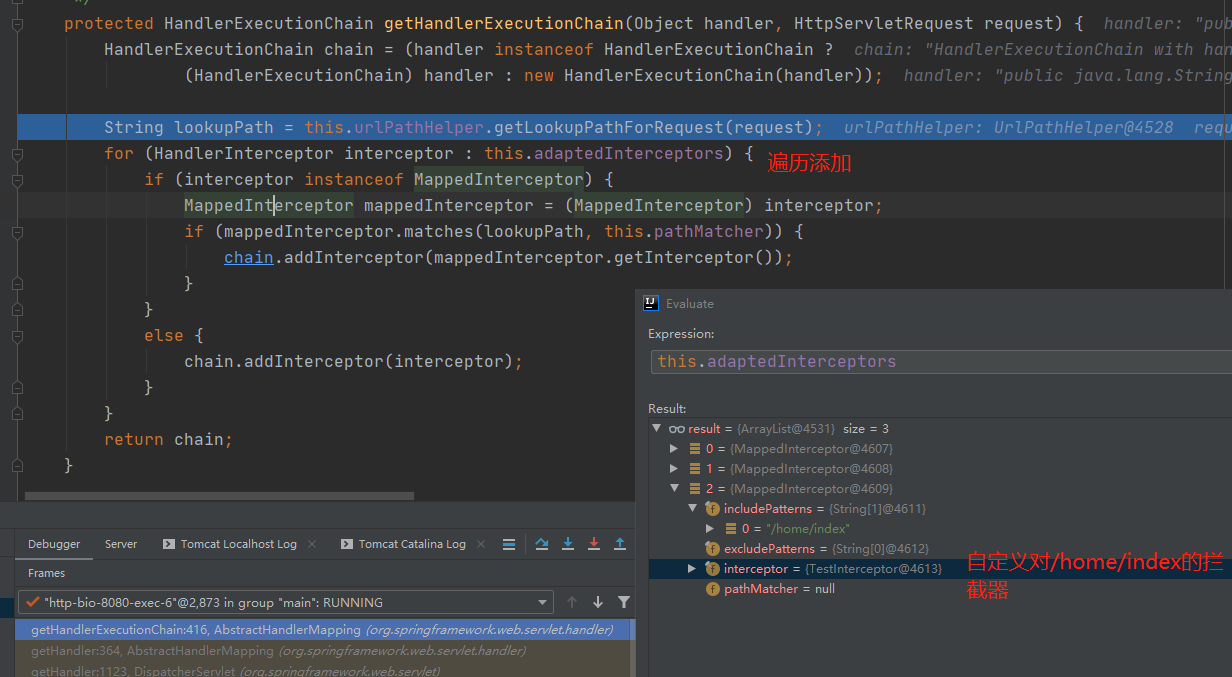Toggle the fold marker beside getHandlerExecutionChain signature
This screenshot has width=1232, height=677.
pyautogui.click(x=18, y=23)
